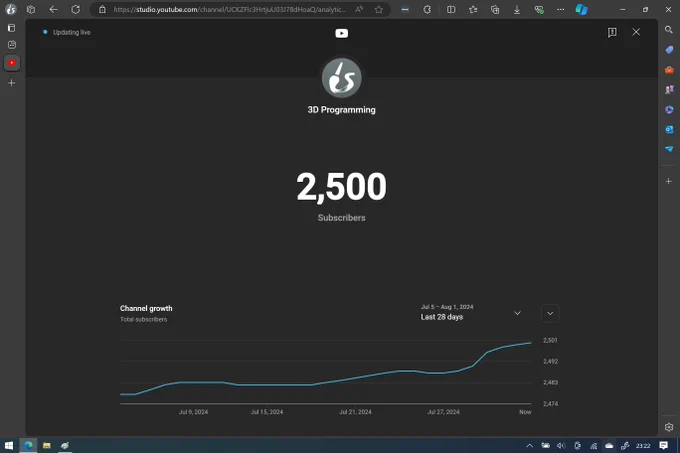680x453 pixels.
Task: Click the 2,500 subscriber count
Action: pos(342,186)
